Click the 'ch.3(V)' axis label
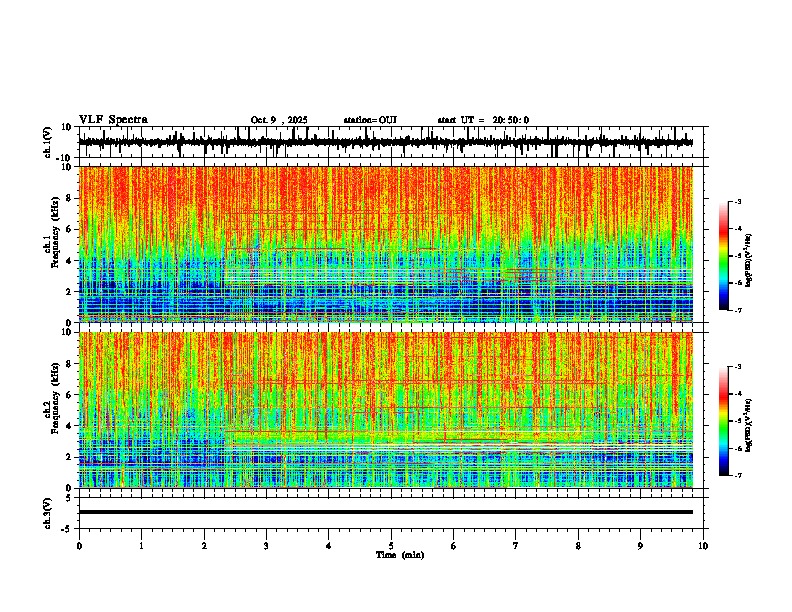This screenshot has height=612, width=792. (48, 513)
